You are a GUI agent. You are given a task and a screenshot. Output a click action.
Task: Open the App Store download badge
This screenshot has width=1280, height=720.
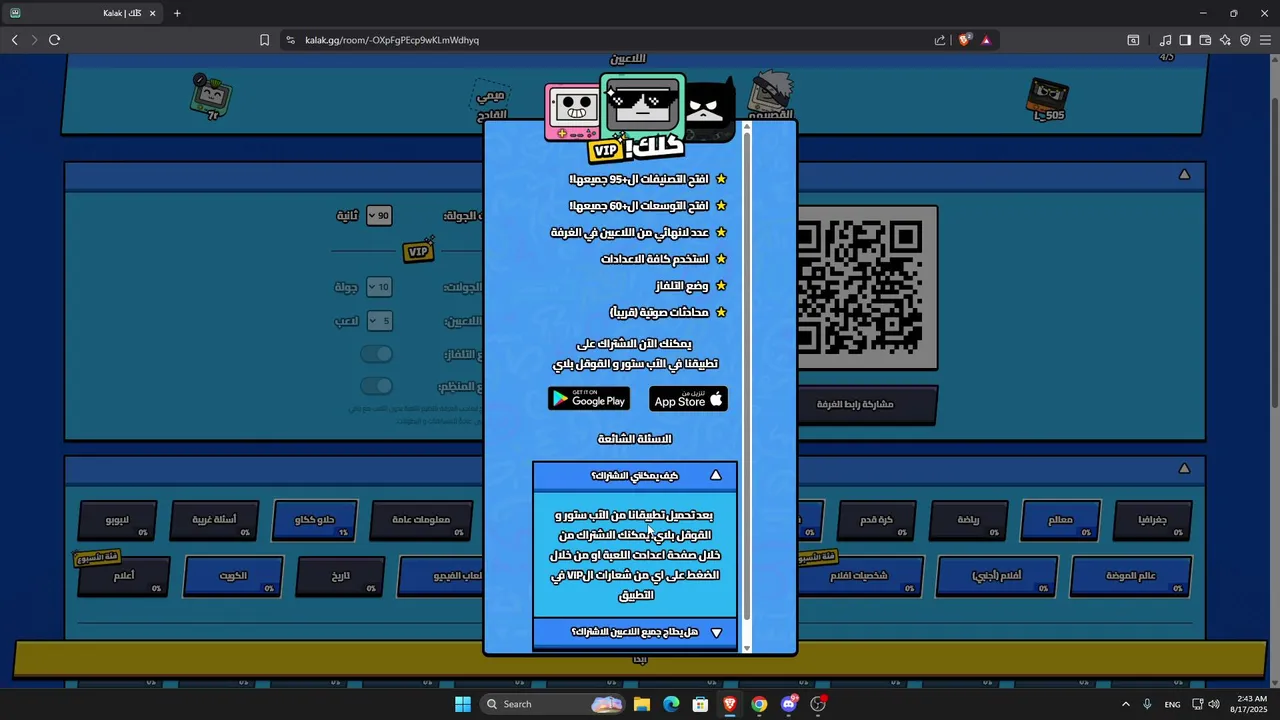(688, 399)
